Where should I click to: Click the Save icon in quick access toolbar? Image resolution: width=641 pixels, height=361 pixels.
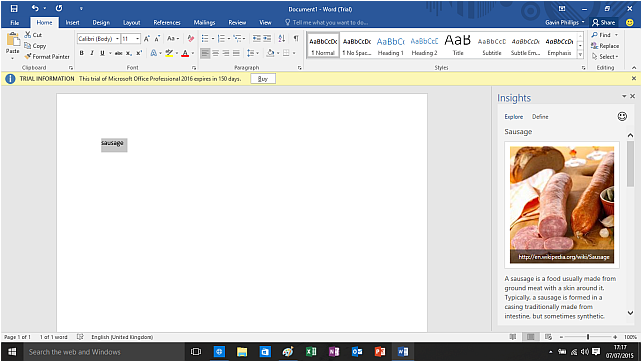(14, 9)
